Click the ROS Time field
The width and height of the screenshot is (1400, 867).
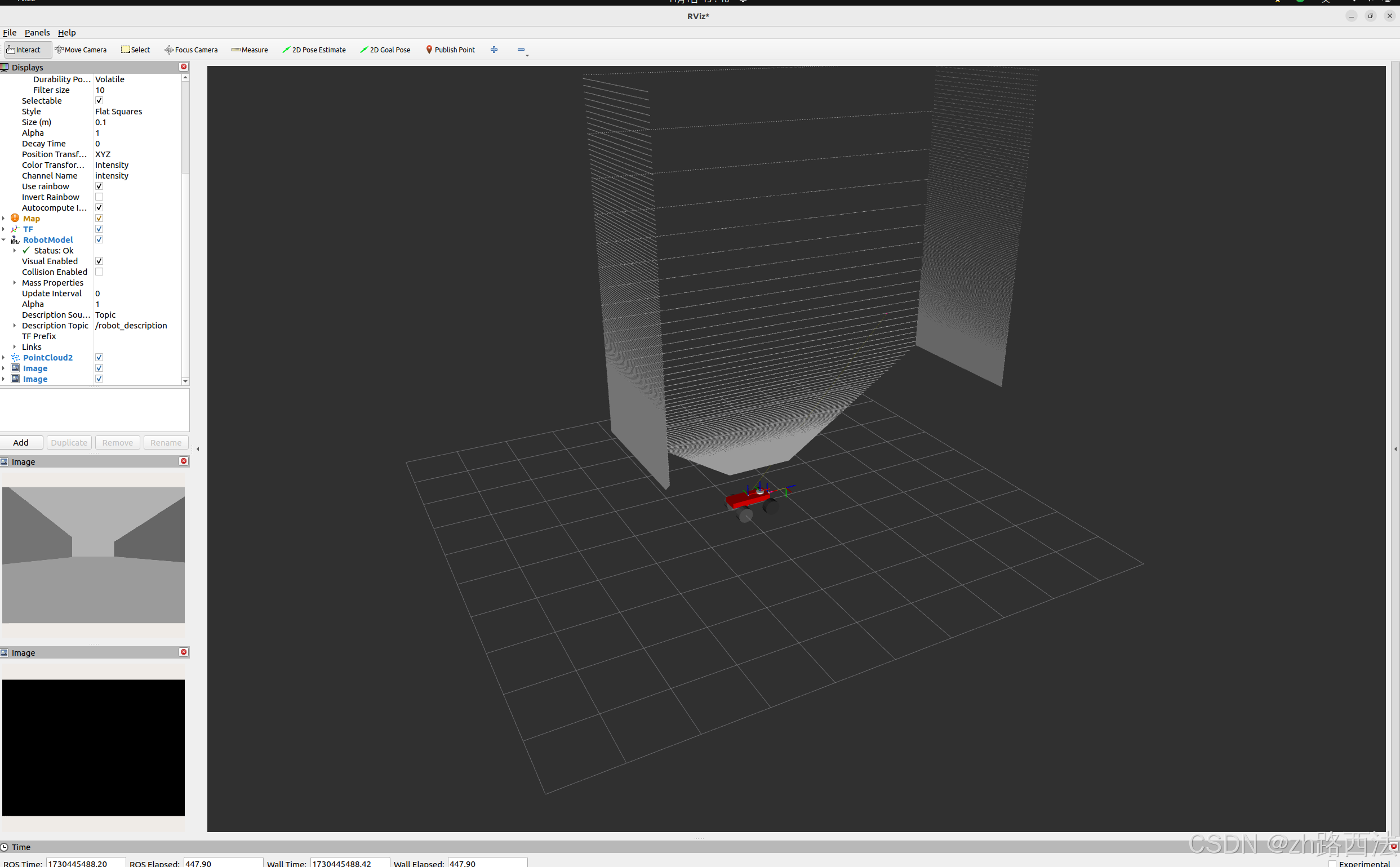(x=85, y=863)
